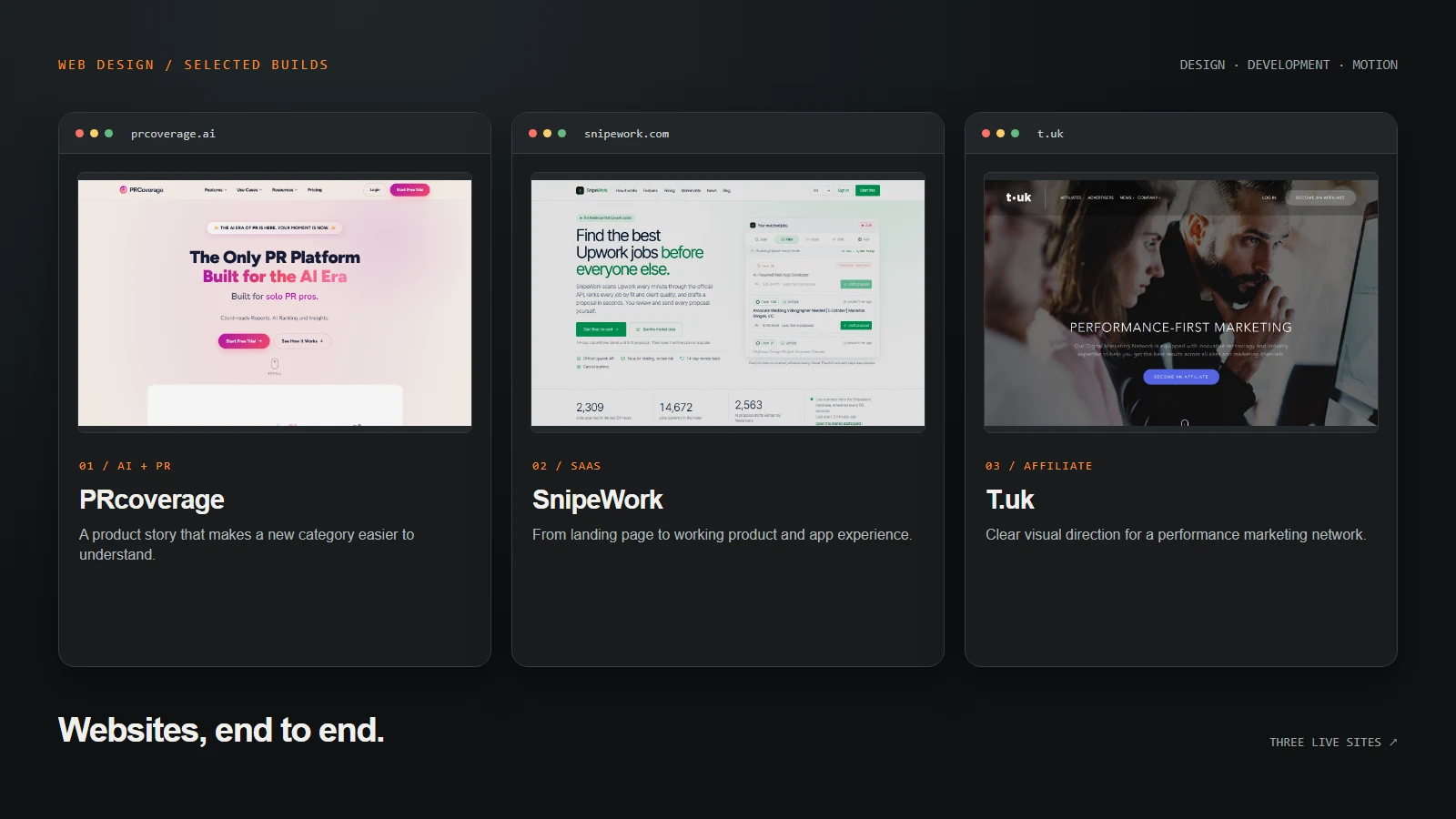This screenshot has height=819, width=1456.
Task: Select the Filter tab in the matched jobs panel
Action: coord(787,239)
